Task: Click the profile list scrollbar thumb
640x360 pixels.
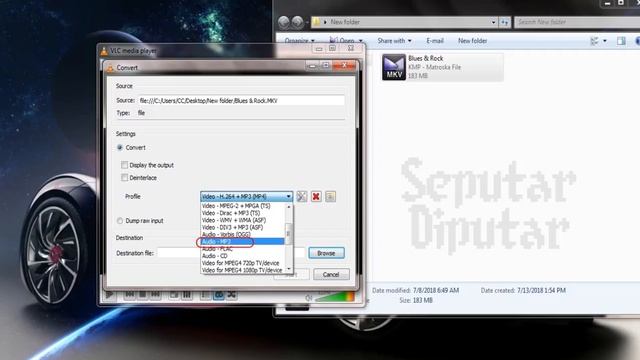Action: click(289, 234)
